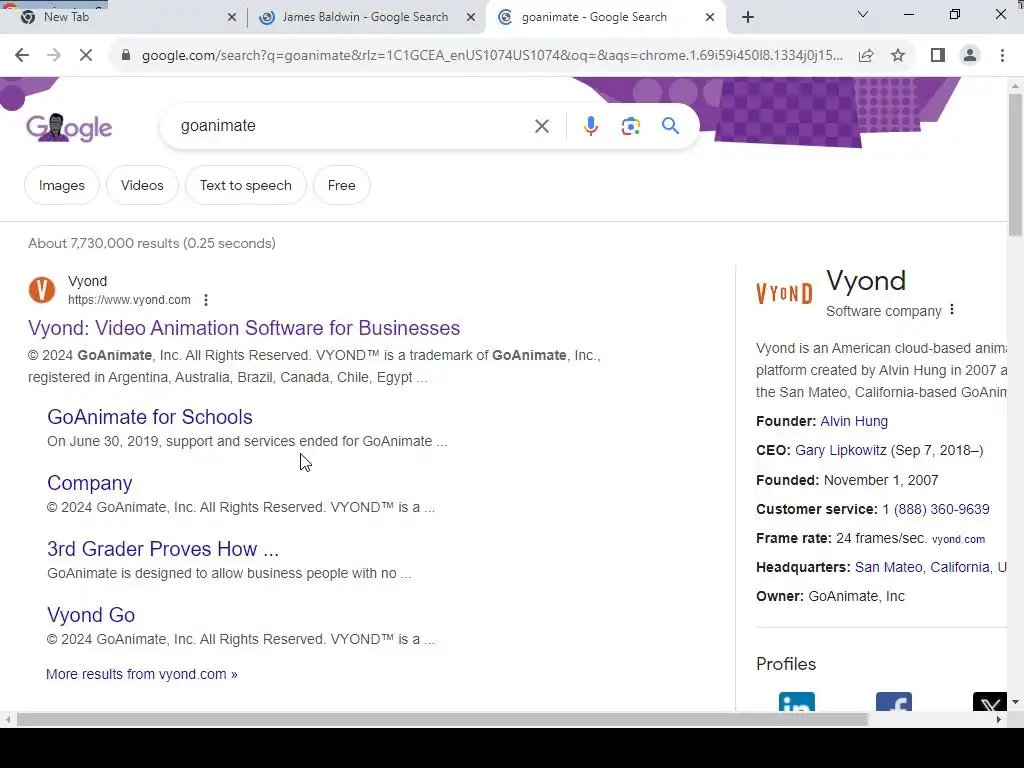
Task: Close the James Baldwin search tab
Action: pos(471,18)
